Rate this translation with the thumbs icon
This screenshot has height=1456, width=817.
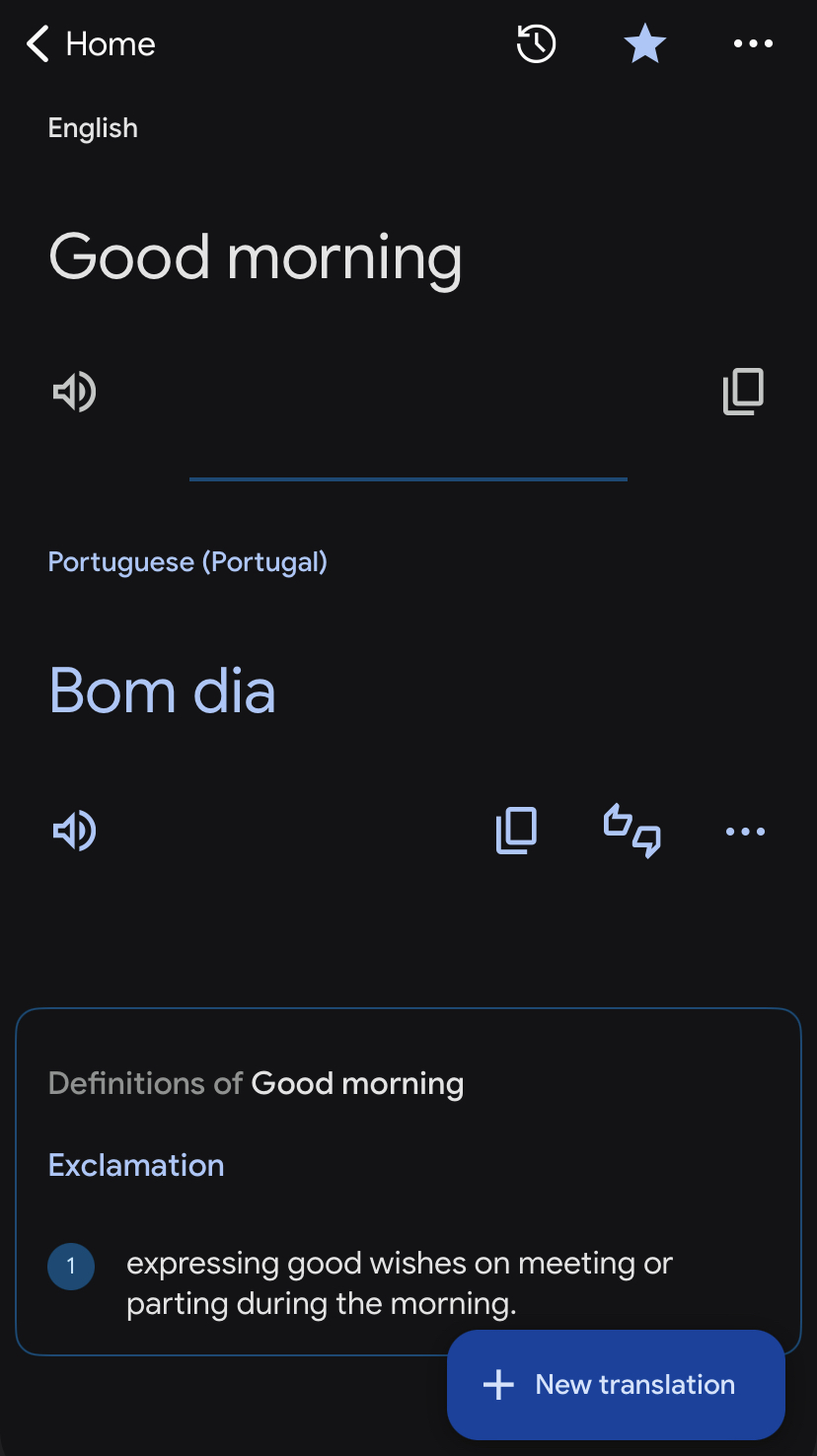point(631,831)
